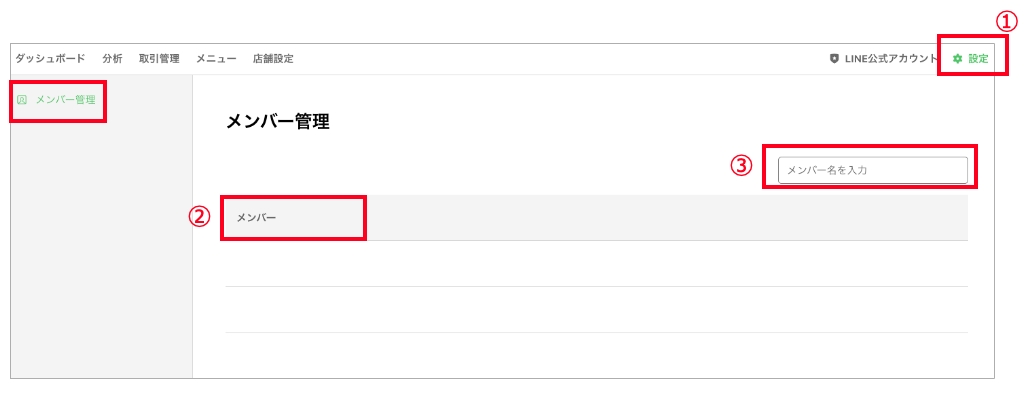Select 取引管理 in the top navigation

point(159,59)
